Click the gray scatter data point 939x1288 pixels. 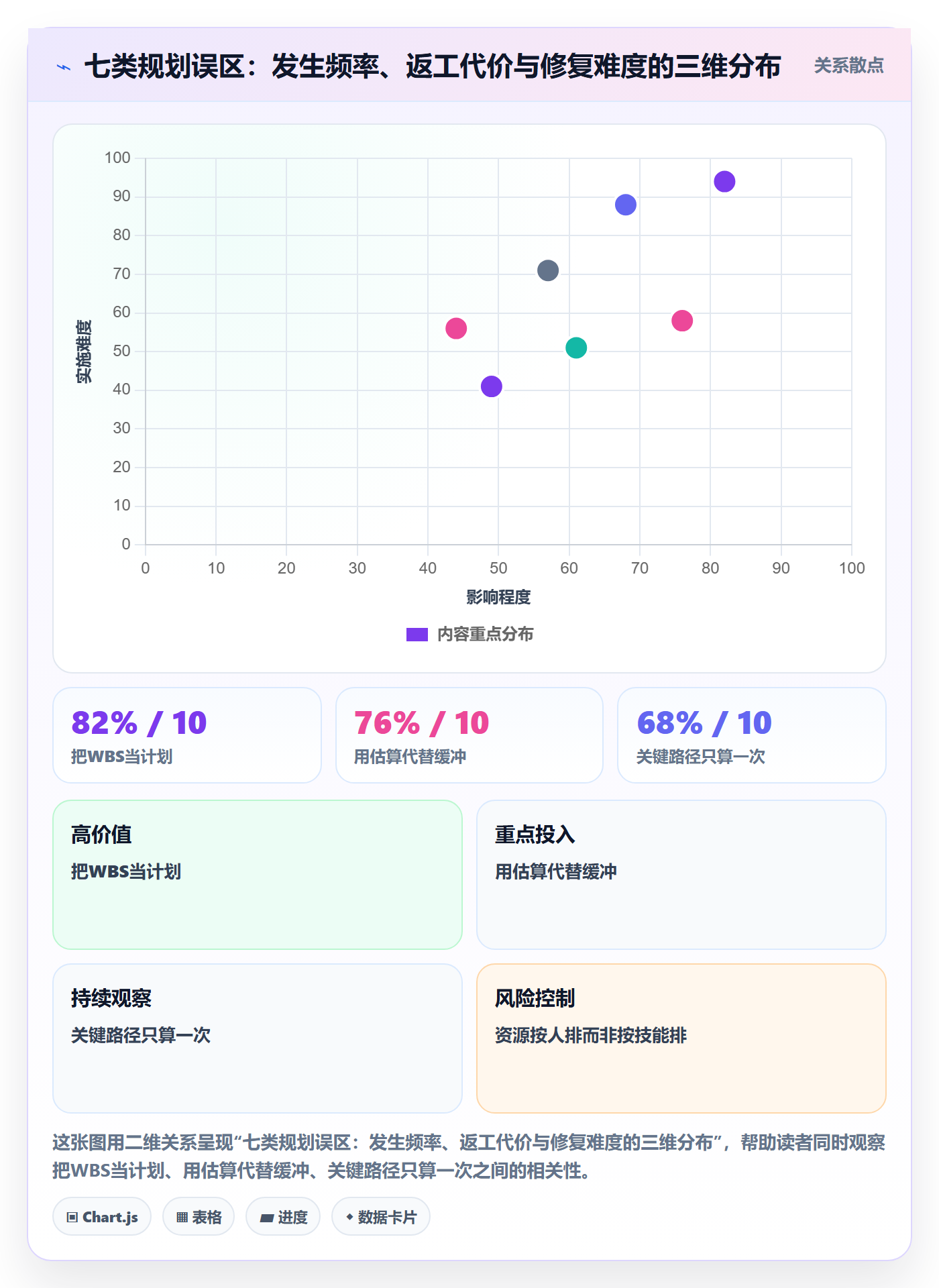click(548, 270)
